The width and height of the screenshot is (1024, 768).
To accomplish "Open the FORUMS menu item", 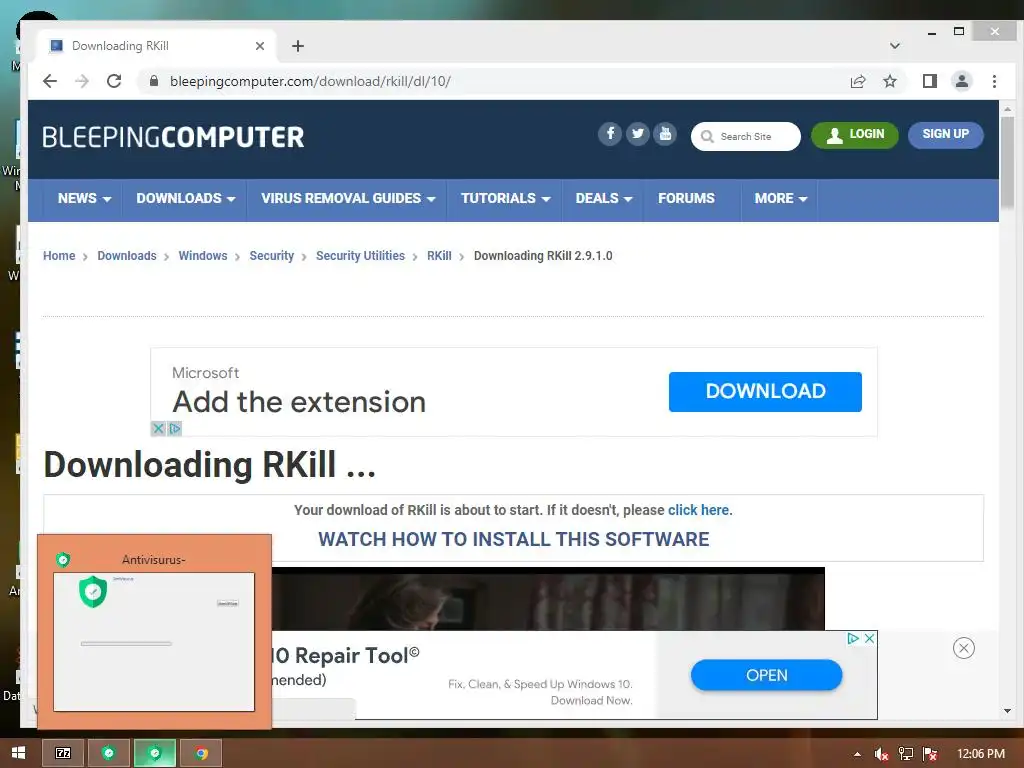I will (x=686, y=199).
